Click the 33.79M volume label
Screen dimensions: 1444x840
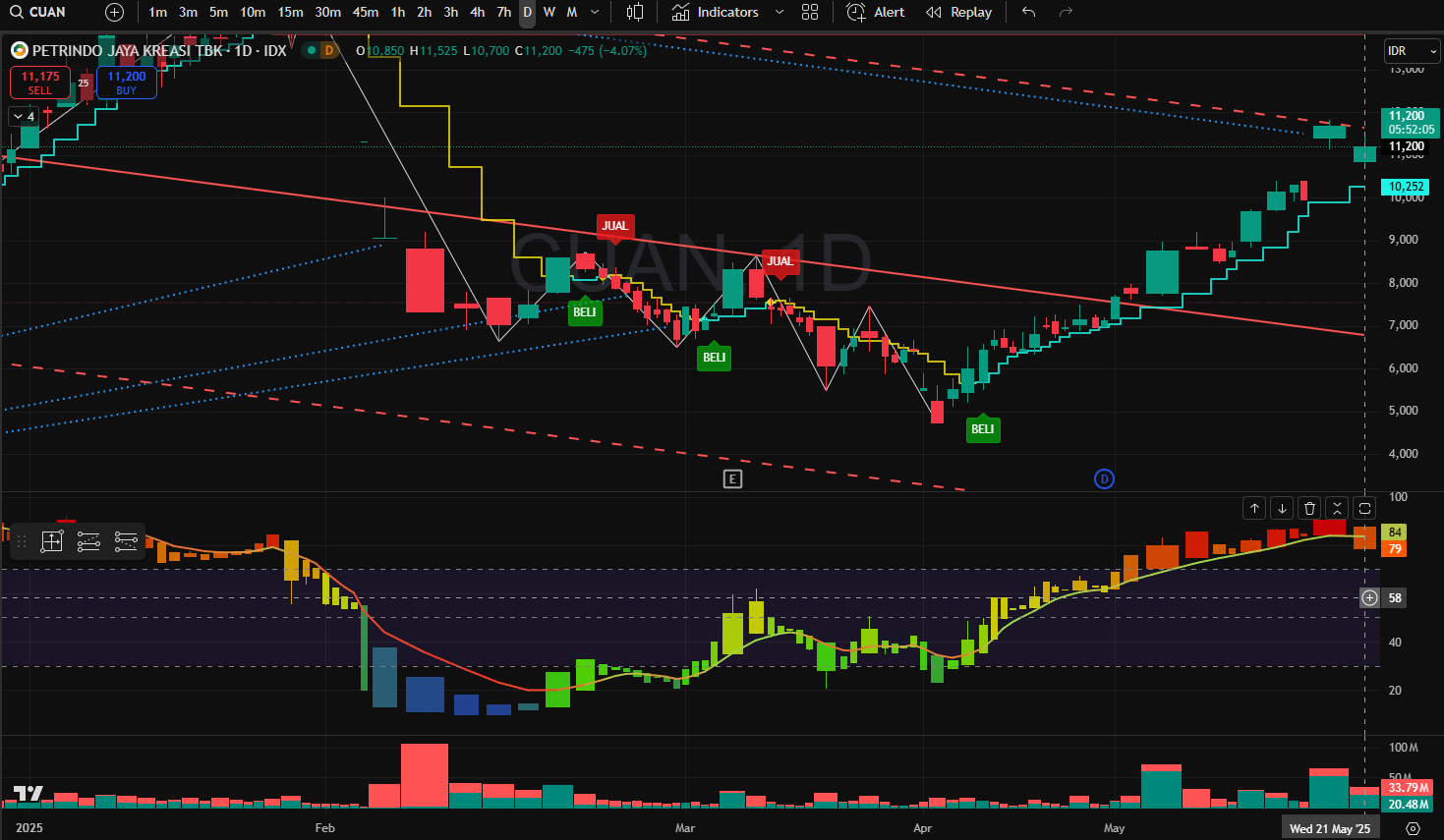pos(1409,788)
